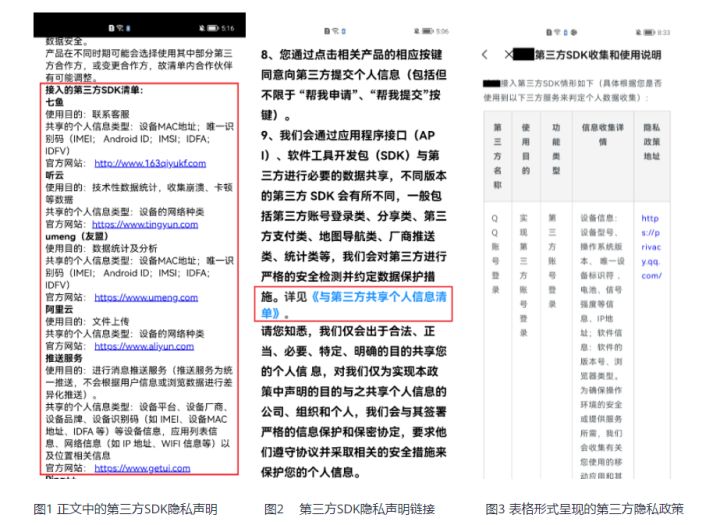This screenshot has width=720, height=525.
Task: Select the text 使用目的:联系客服
Action: coord(87,114)
